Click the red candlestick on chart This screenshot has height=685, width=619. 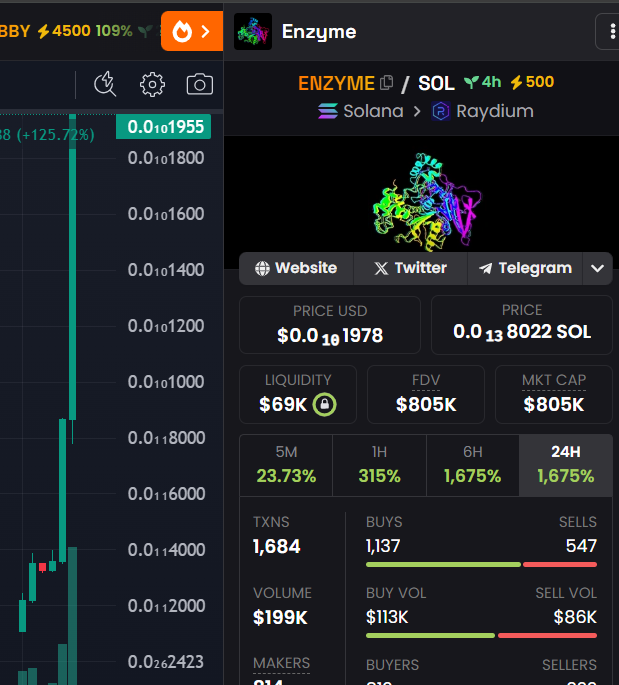click(42, 567)
